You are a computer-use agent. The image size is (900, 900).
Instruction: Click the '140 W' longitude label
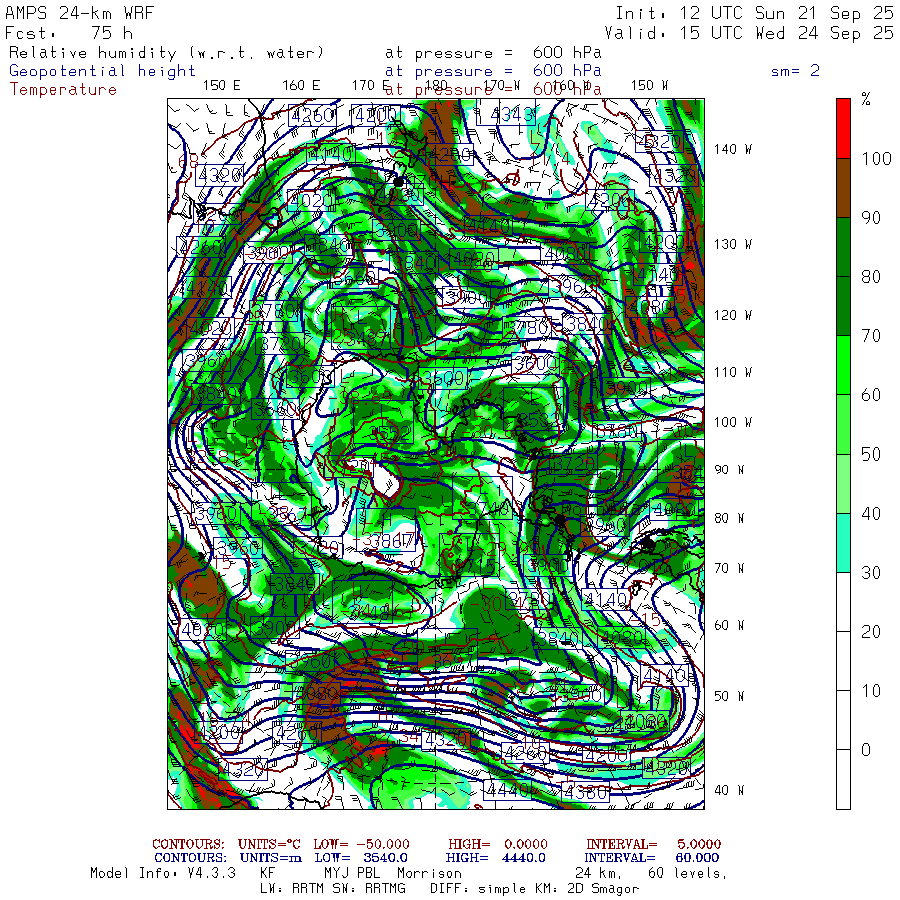click(733, 149)
